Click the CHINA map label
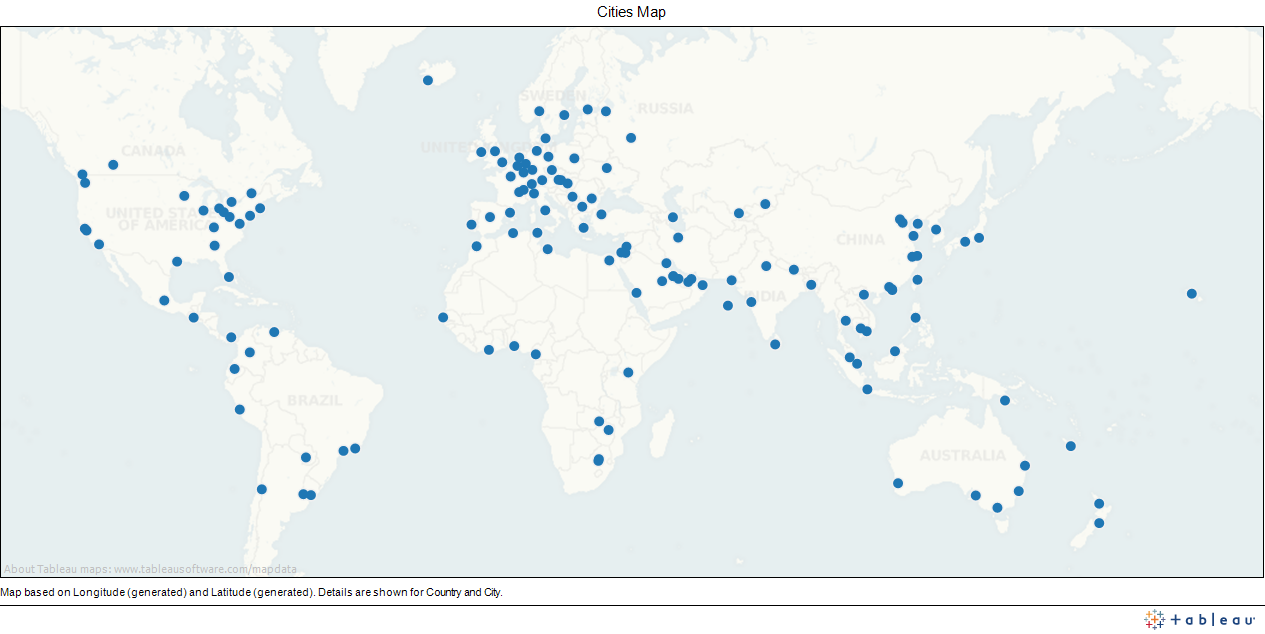Screen dimensions: 1265x634 click(860, 239)
